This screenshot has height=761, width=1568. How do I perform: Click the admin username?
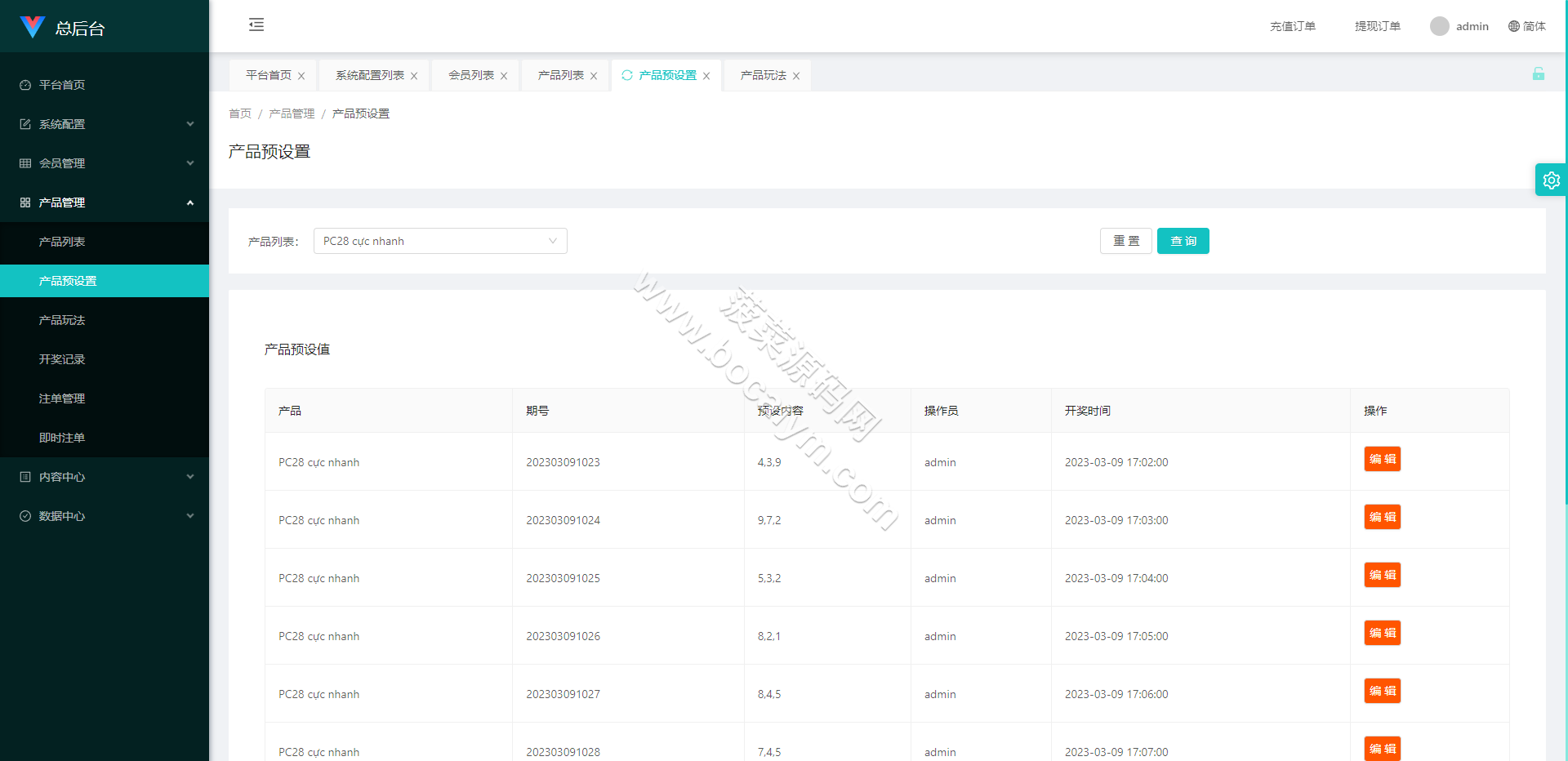[x=1472, y=26]
